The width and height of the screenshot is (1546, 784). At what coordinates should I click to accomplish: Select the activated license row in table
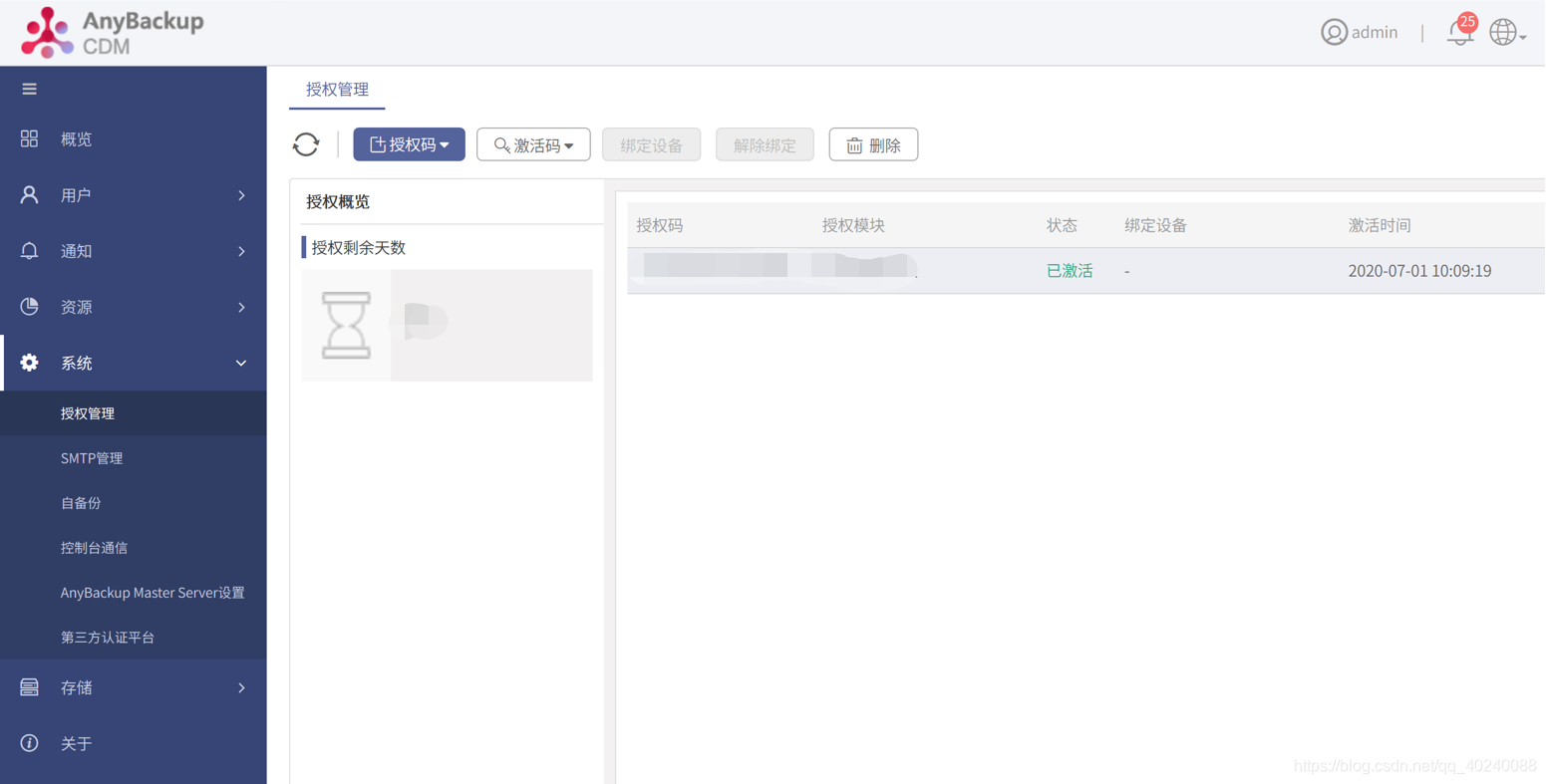pyautogui.click(x=997, y=270)
